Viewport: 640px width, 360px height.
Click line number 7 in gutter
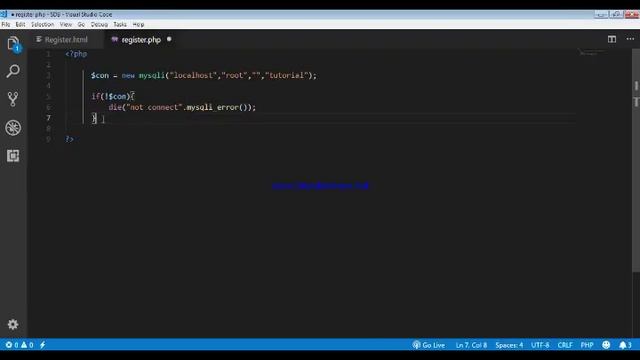[x=49, y=118]
